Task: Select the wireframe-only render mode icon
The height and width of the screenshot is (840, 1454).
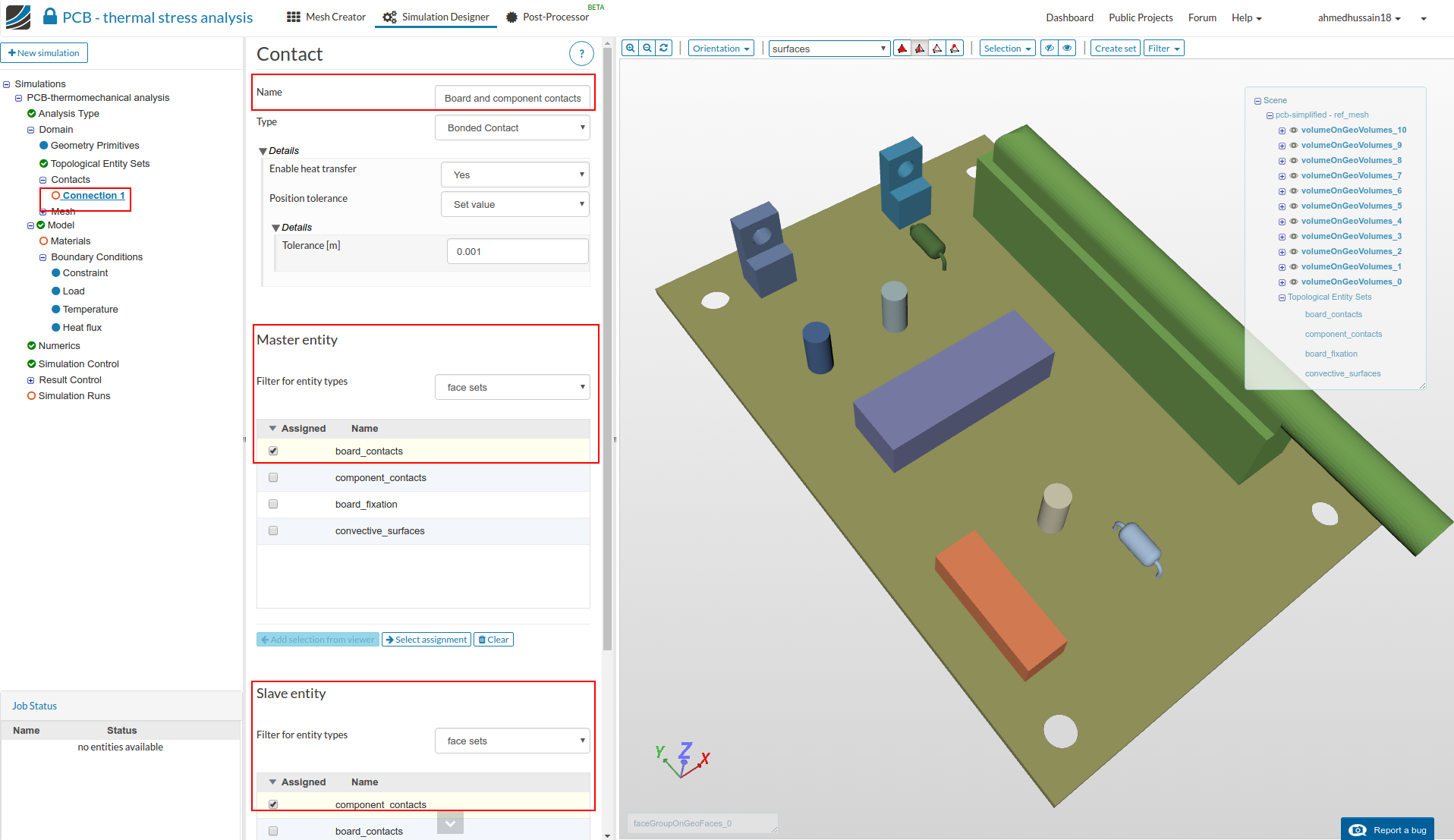Action: 937,49
